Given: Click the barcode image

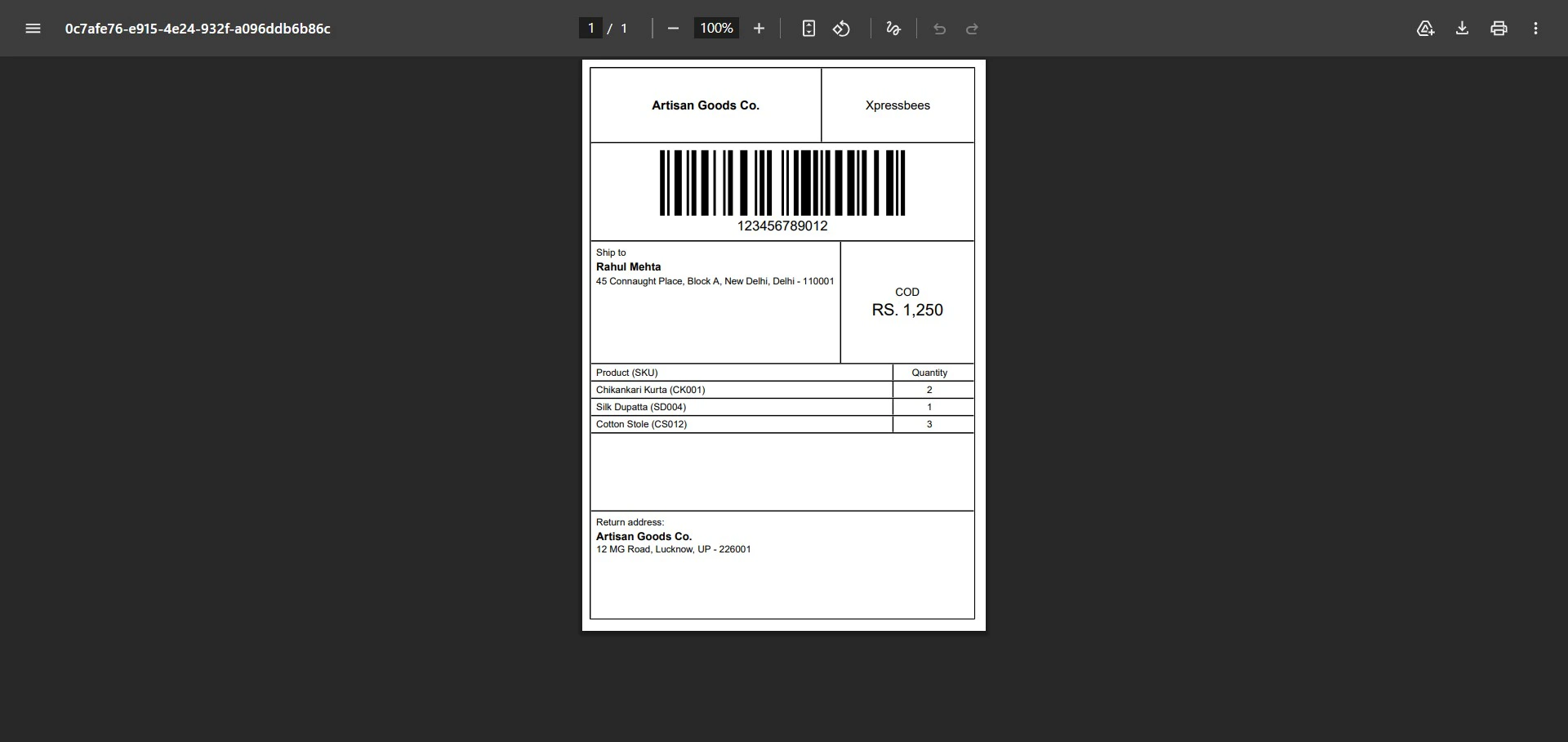Looking at the screenshot, I should [x=782, y=183].
